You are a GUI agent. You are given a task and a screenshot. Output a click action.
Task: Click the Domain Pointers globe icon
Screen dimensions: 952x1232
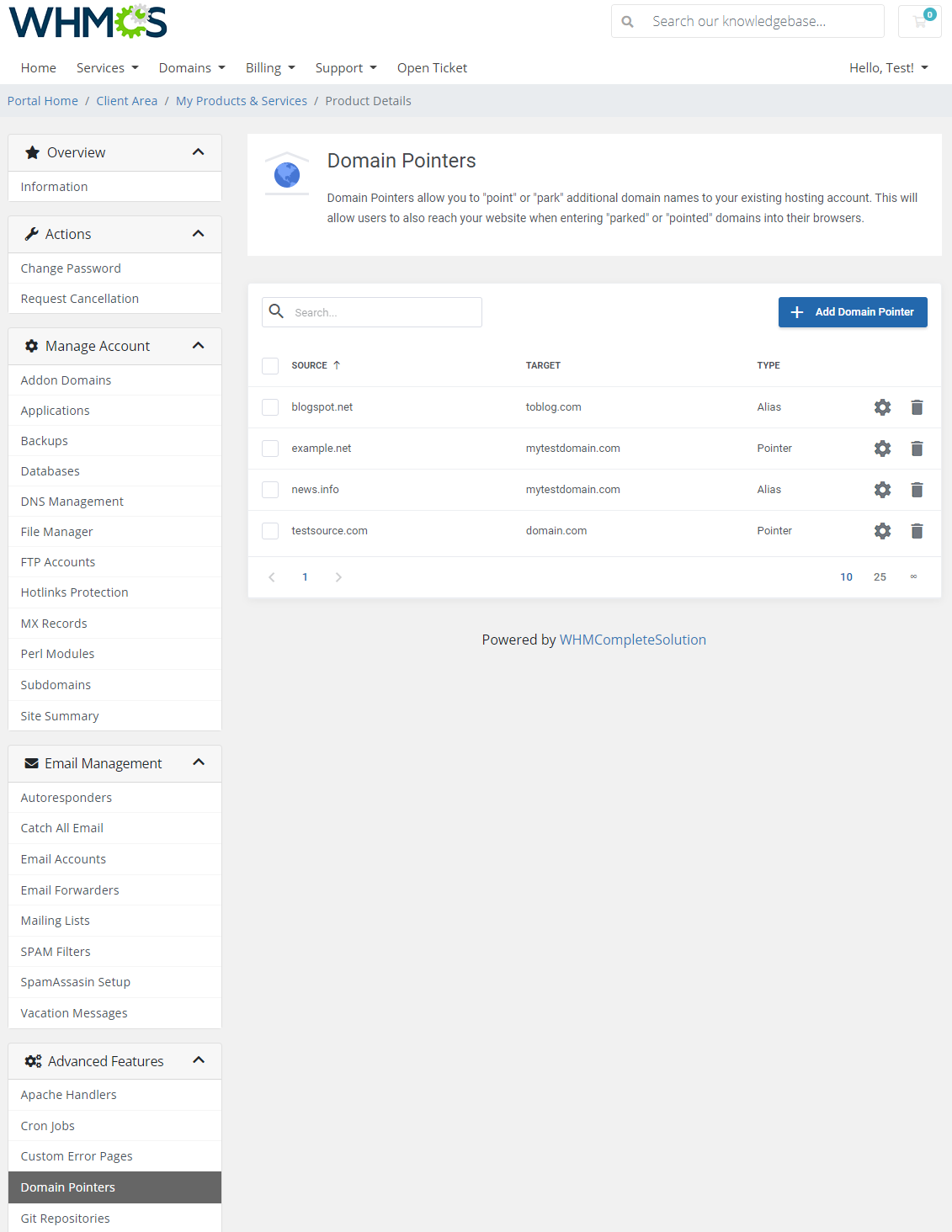(x=286, y=173)
